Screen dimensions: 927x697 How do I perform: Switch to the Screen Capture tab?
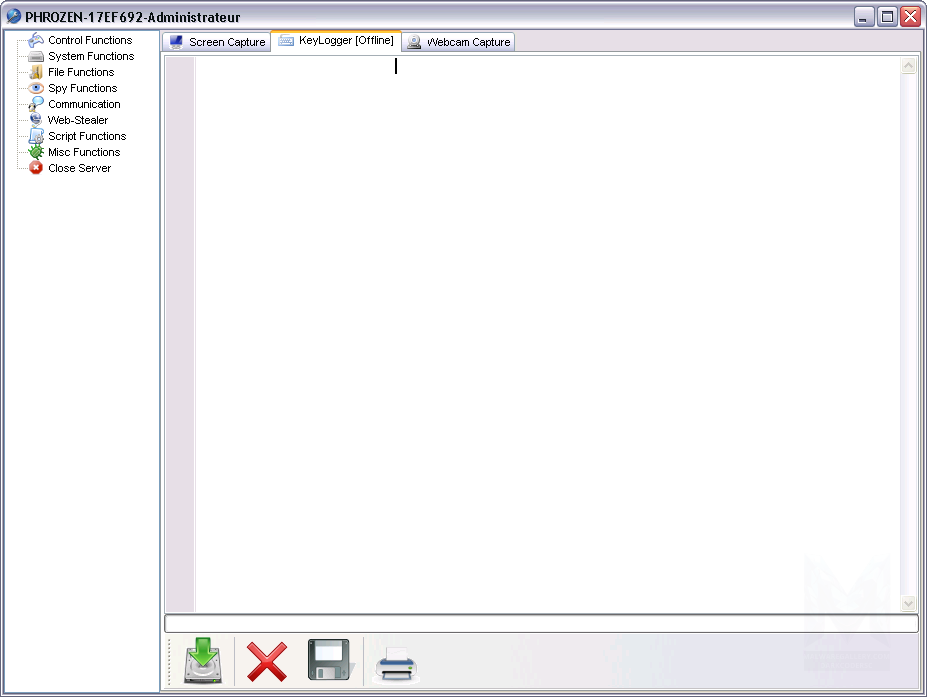click(217, 42)
